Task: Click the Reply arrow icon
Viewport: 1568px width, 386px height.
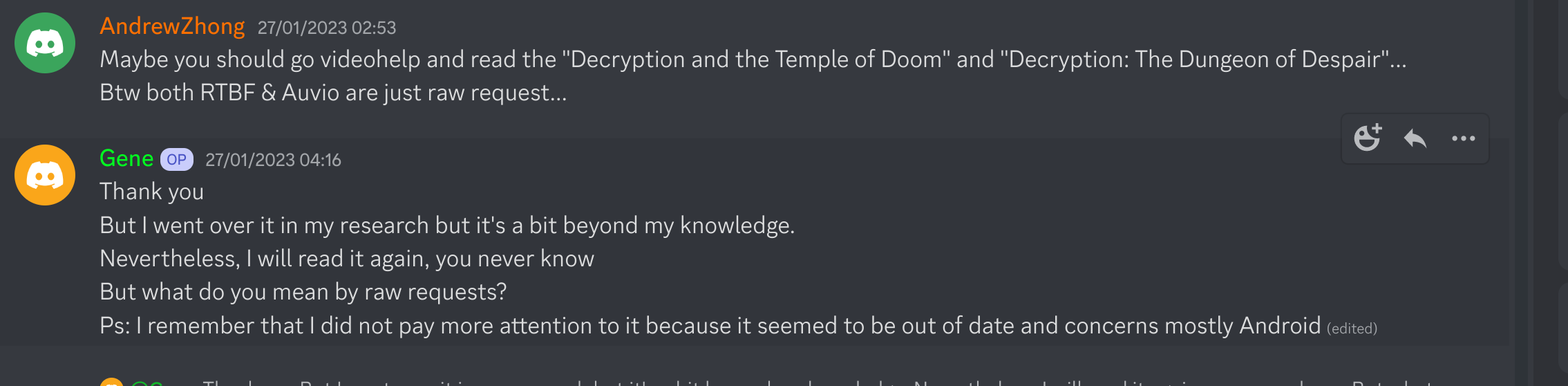Action: coord(1415,138)
